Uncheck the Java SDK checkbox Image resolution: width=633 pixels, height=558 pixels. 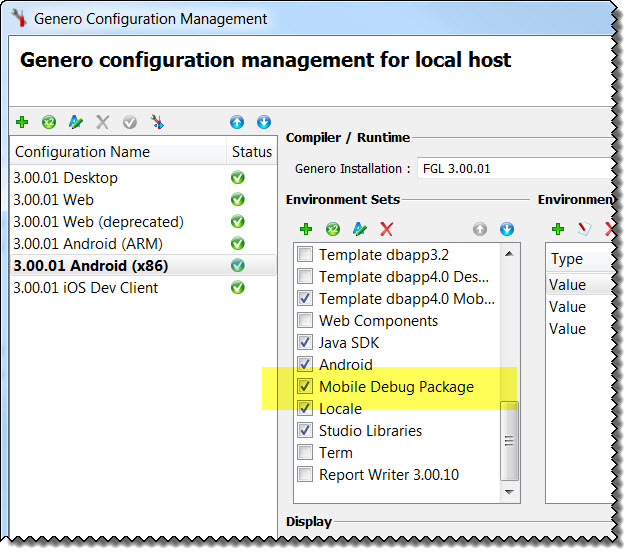(x=306, y=343)
